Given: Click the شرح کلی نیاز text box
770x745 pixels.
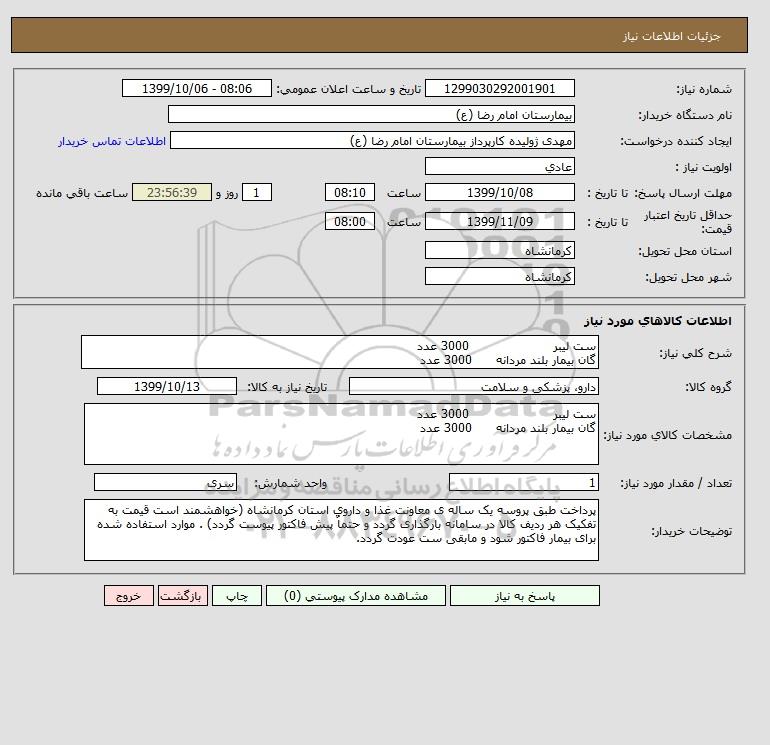Looking at the screenshot, I should pyautogui.click(x=340, y=352).
